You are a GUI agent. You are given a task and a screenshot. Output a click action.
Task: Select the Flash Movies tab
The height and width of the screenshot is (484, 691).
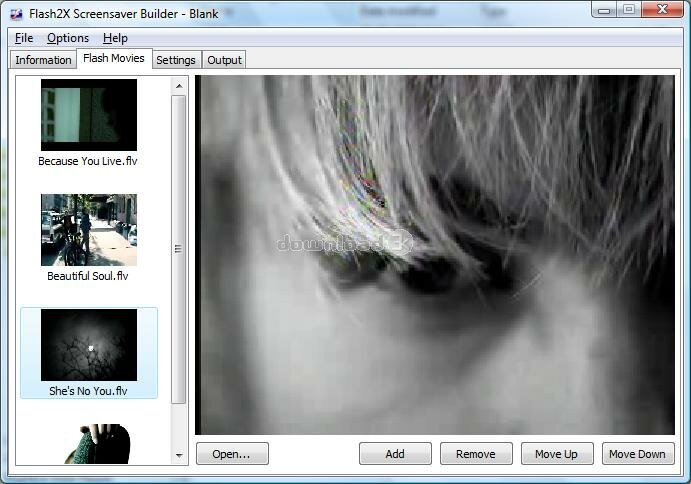114,58
